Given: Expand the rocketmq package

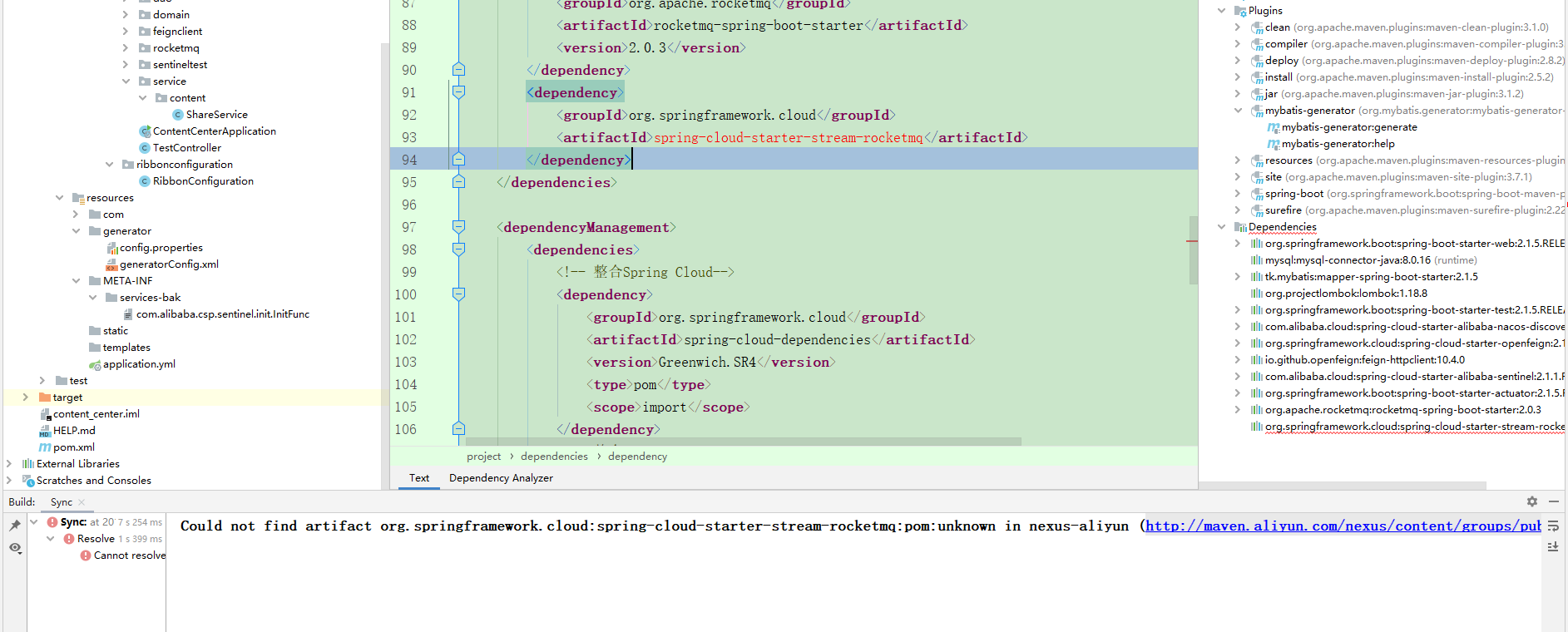Looking at the screenshot, I should (x=126, y=48).
